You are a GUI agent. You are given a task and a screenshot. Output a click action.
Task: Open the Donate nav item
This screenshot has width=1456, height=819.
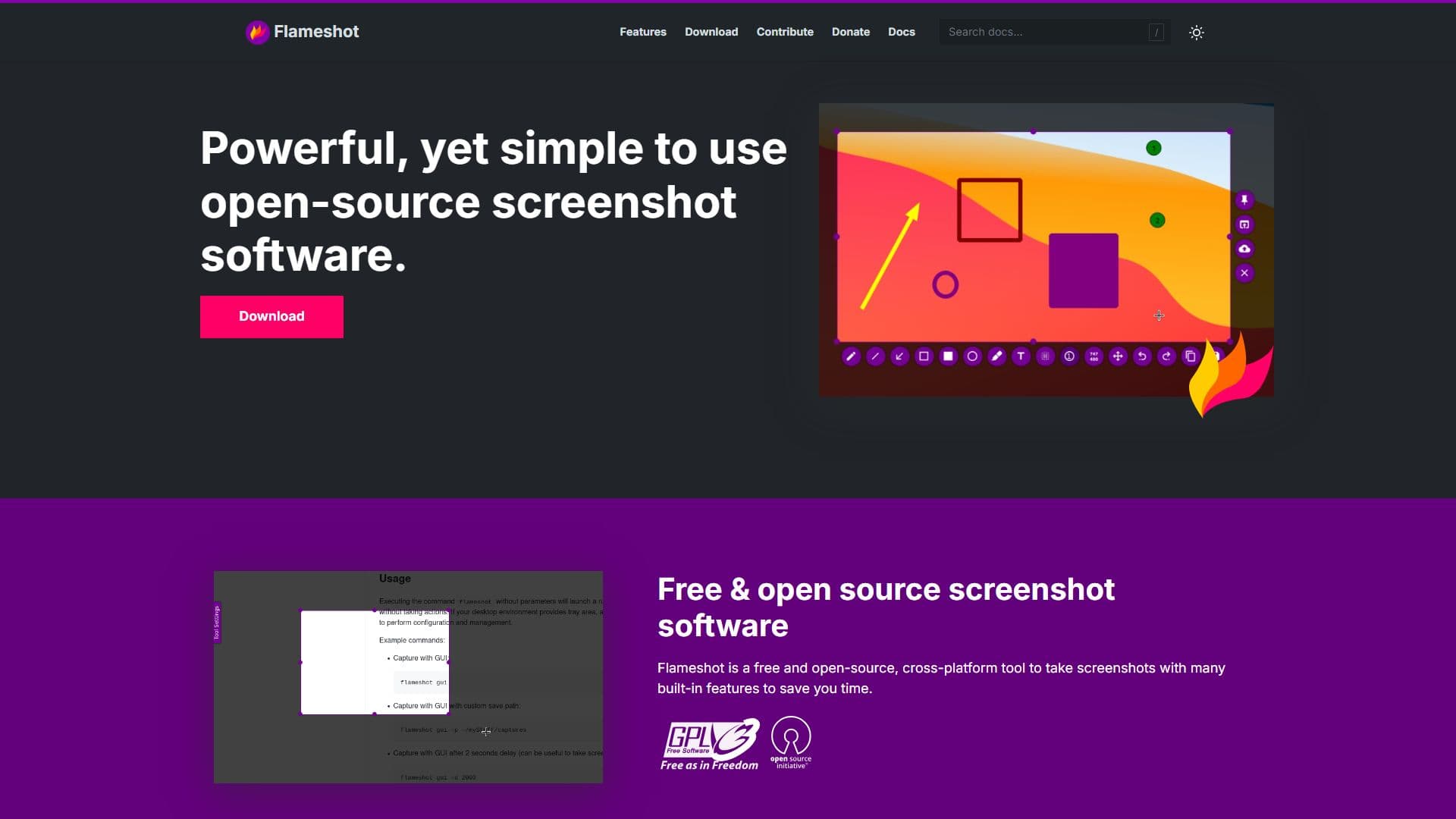[x=851, y=32]
